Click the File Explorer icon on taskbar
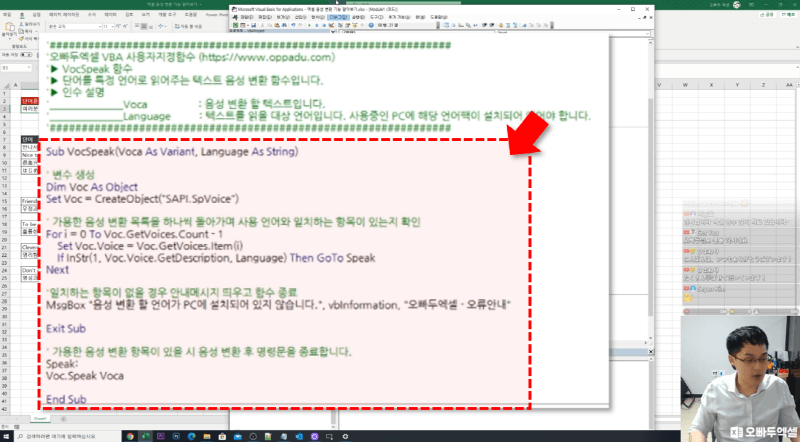The width and height of the screenshot is (800, 442). pyautogui.click(x=207, y=436)
